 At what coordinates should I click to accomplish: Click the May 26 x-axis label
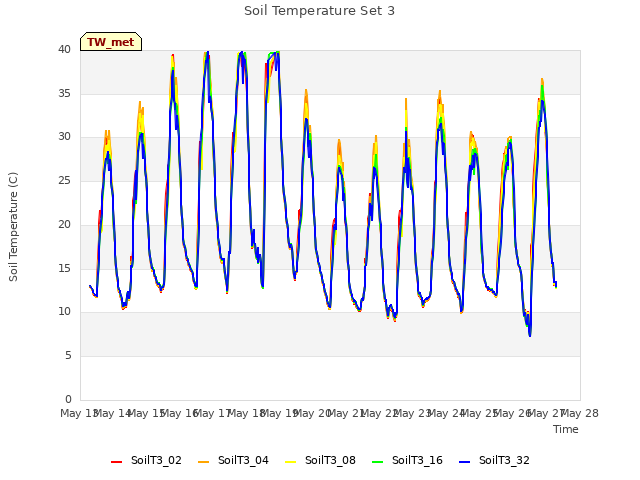pyautogui.click(x=512, y=413)
